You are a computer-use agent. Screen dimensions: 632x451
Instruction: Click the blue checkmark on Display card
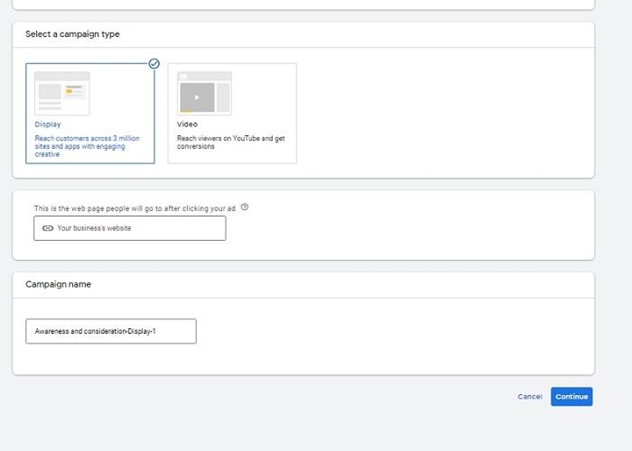click(153, 63)
